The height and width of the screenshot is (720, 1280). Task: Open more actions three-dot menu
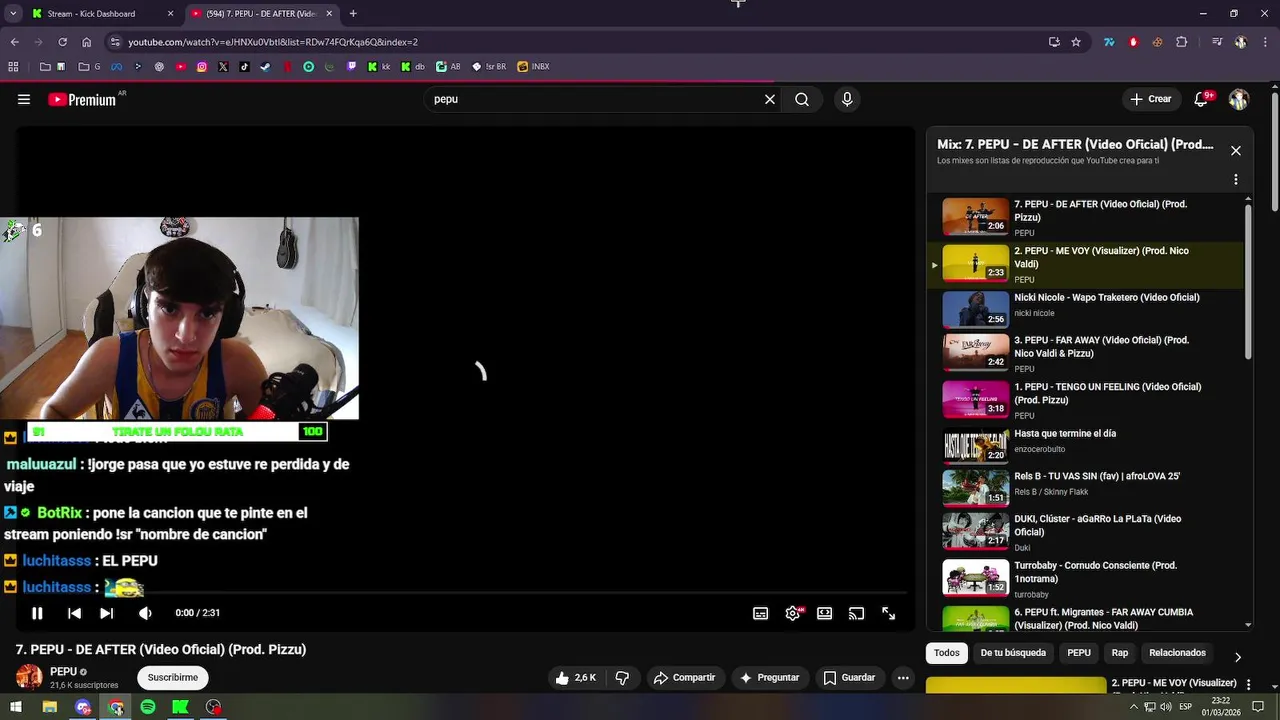point(903,678)
